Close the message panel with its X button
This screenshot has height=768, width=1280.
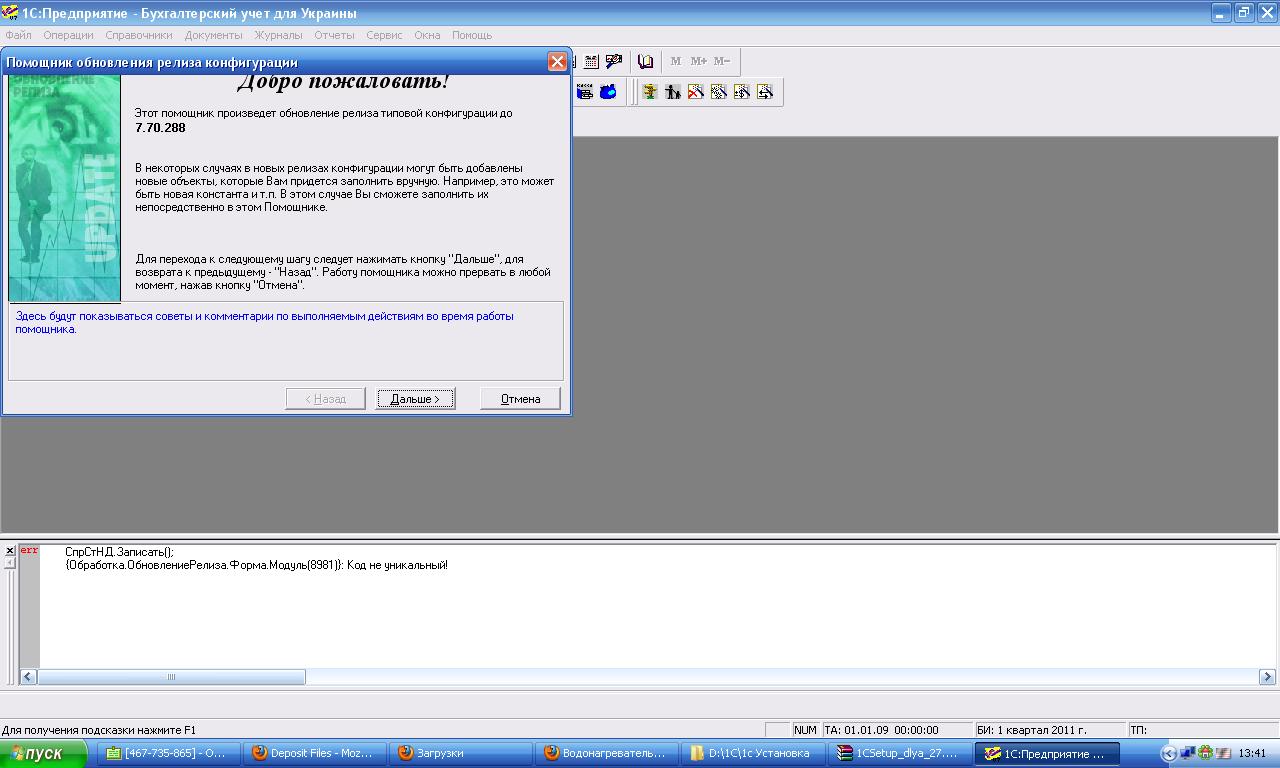pyautogui.click(x=10, y=551)
